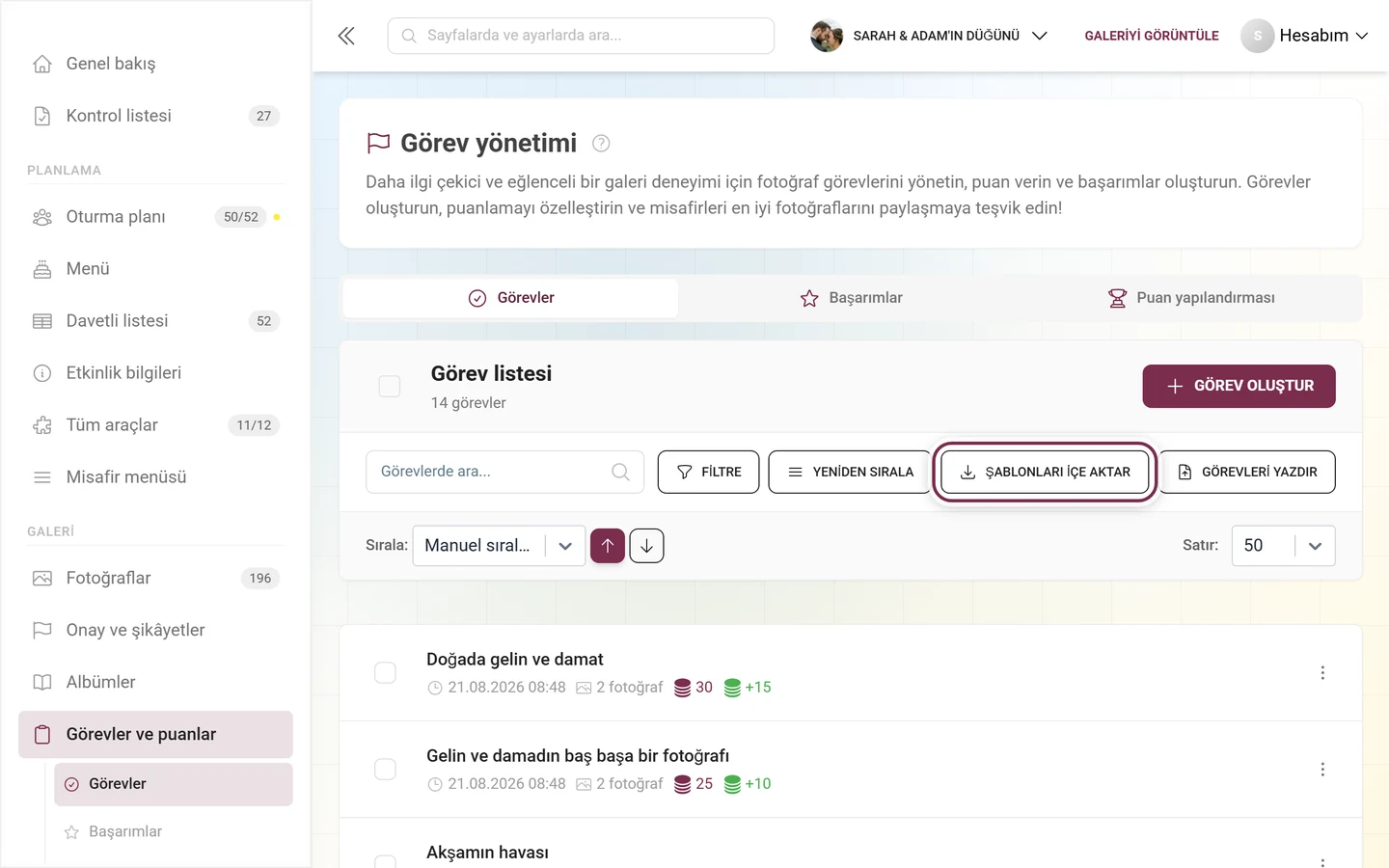The width and height of the screenshot is (1389, 868).
Task: Click the Etkinlik bilgileri info icon
Action: tap(42, 373)
